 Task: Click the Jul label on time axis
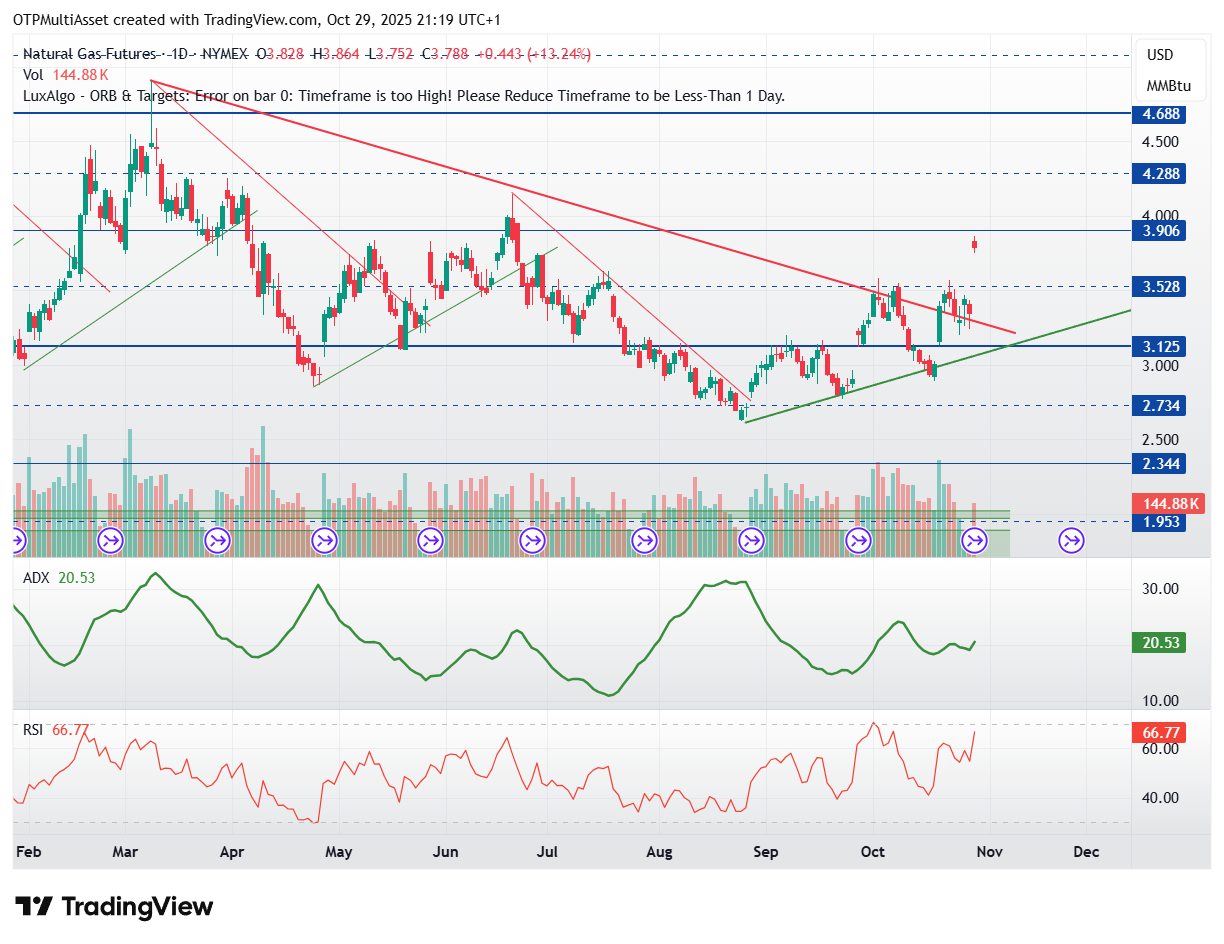click(x=548, y=852)
